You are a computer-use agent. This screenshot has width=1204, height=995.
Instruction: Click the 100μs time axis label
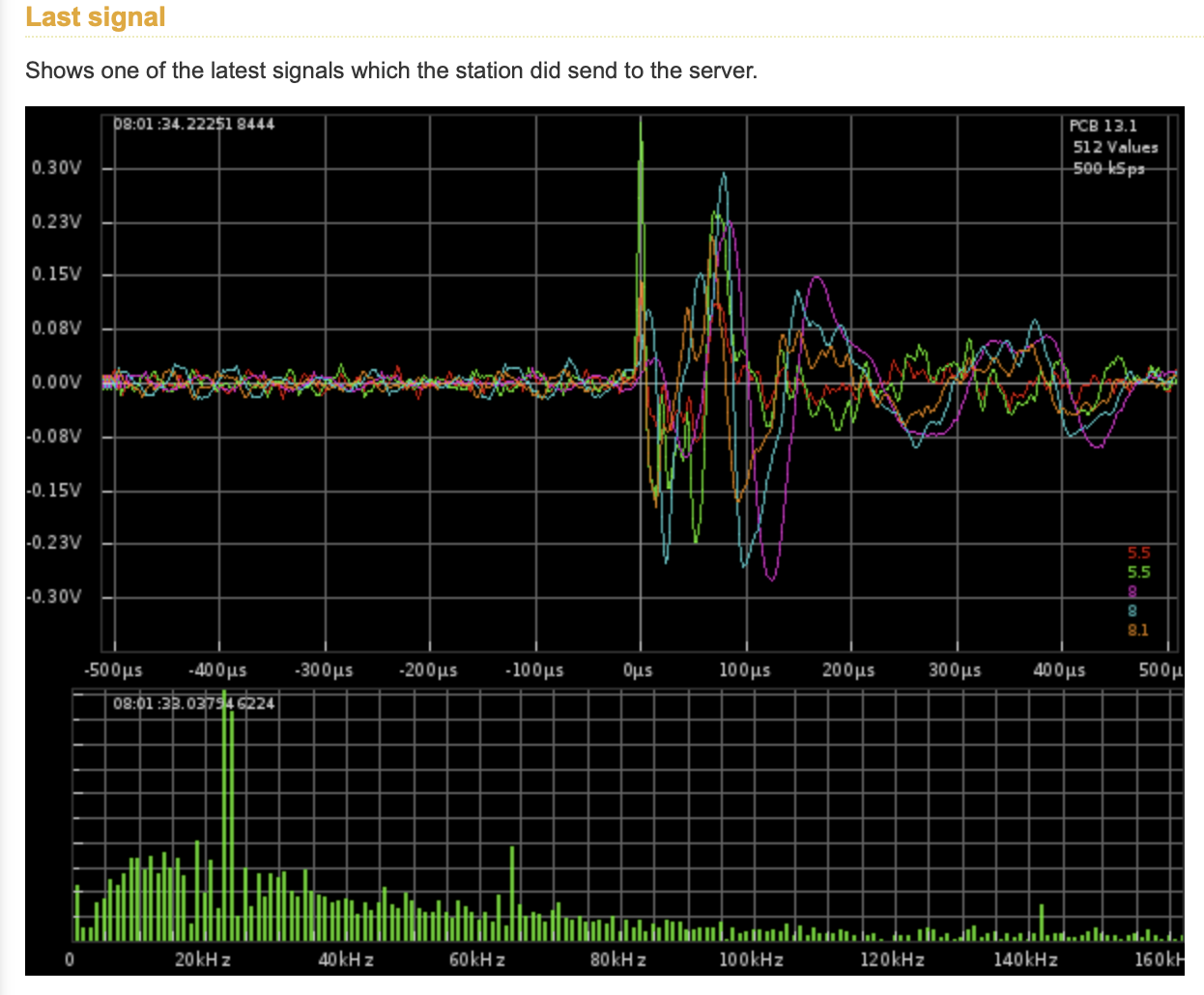(744, 669)
